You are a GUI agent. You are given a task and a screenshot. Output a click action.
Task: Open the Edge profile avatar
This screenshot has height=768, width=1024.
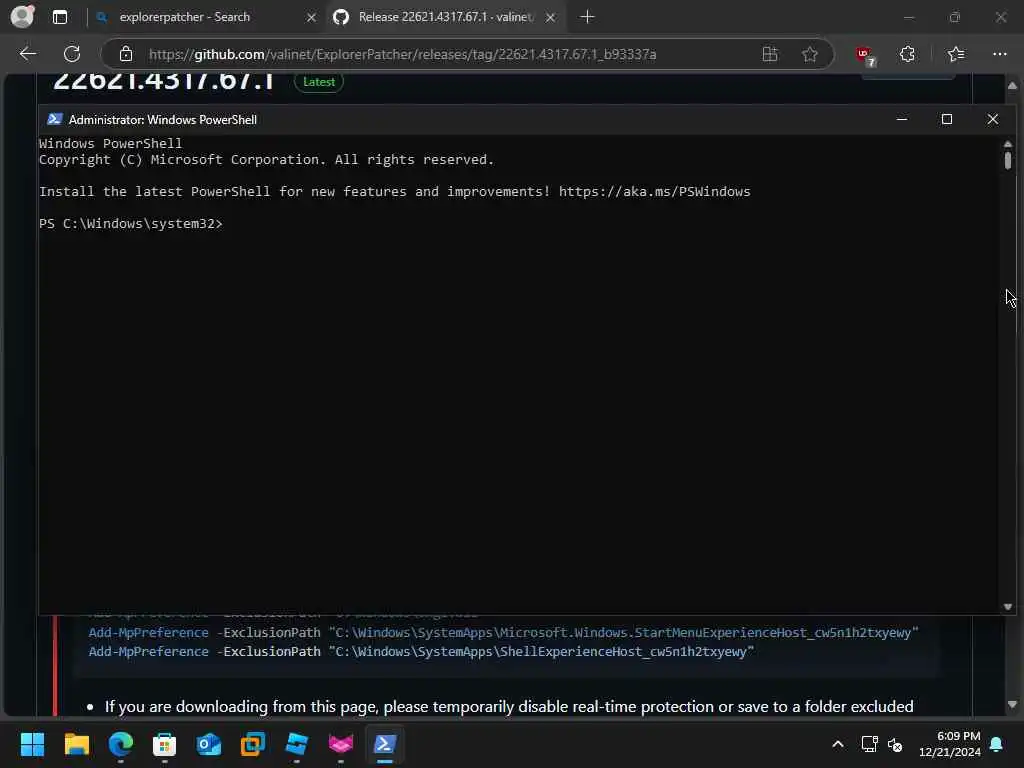point(22,16)
